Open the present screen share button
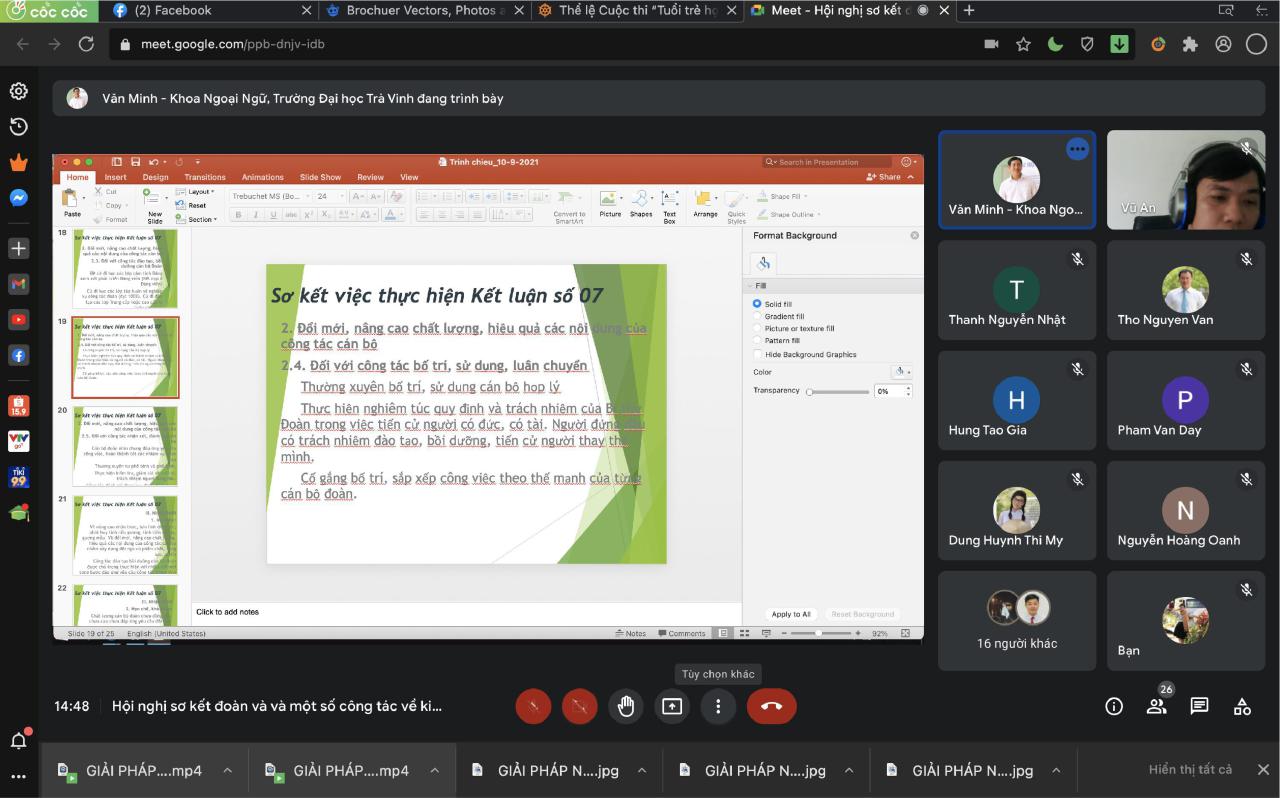The height and width of the screenshot is (798, 1280). 672,706
